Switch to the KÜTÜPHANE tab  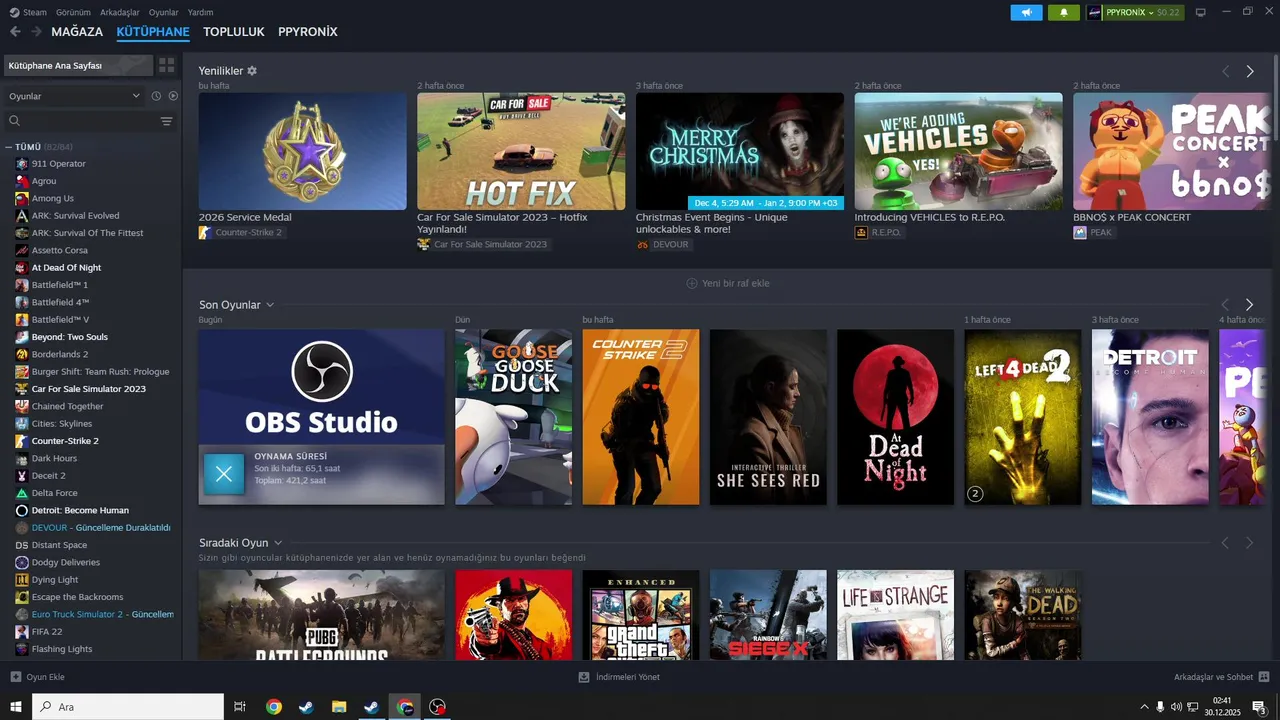[153, 32]
